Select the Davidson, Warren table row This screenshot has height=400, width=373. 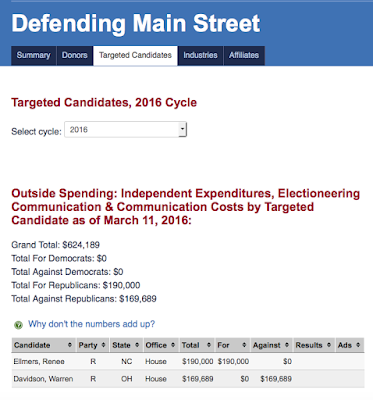[188, 379]
